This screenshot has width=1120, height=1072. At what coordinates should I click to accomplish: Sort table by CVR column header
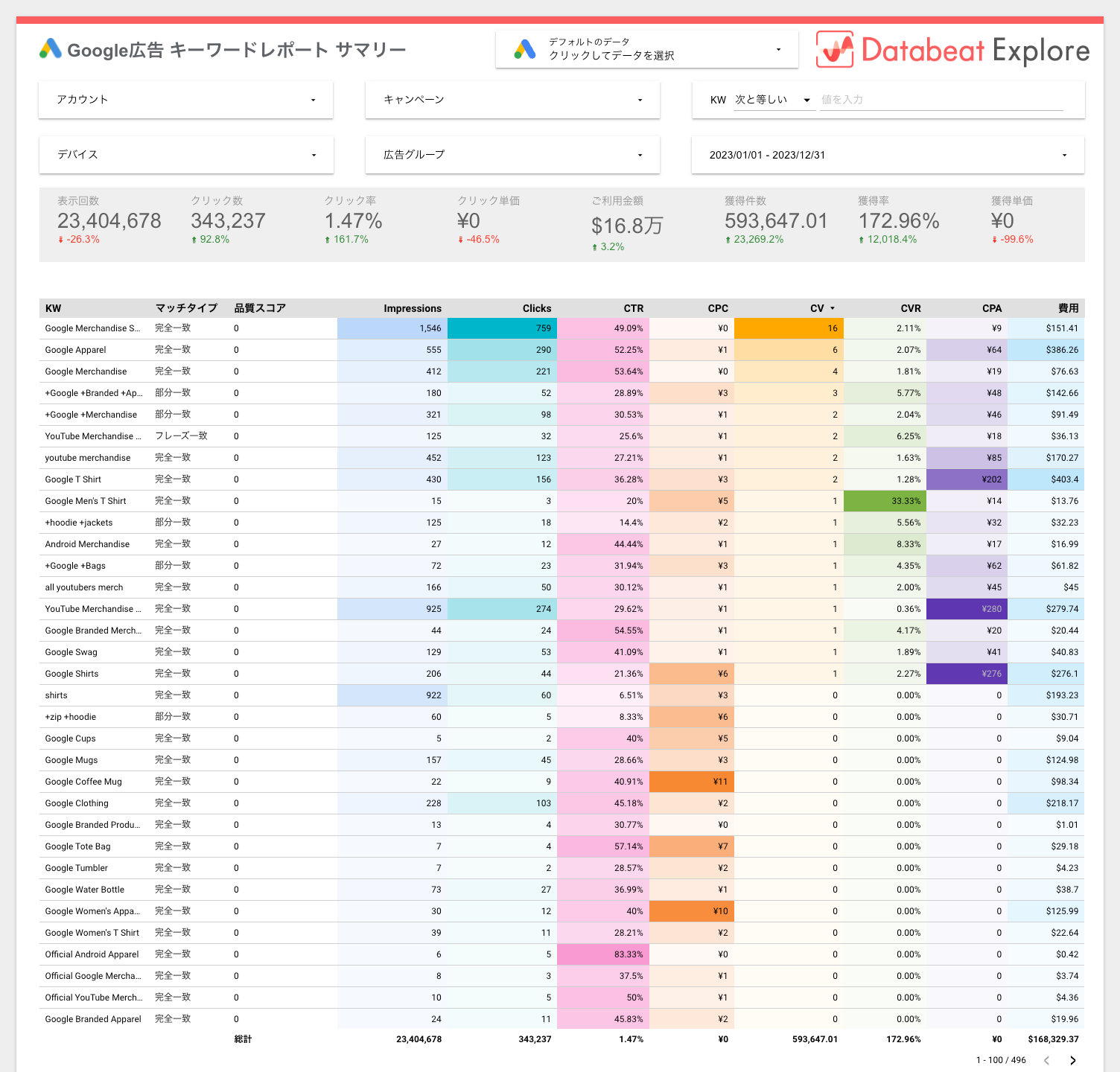pyautogui.click(x=911, y=308)
